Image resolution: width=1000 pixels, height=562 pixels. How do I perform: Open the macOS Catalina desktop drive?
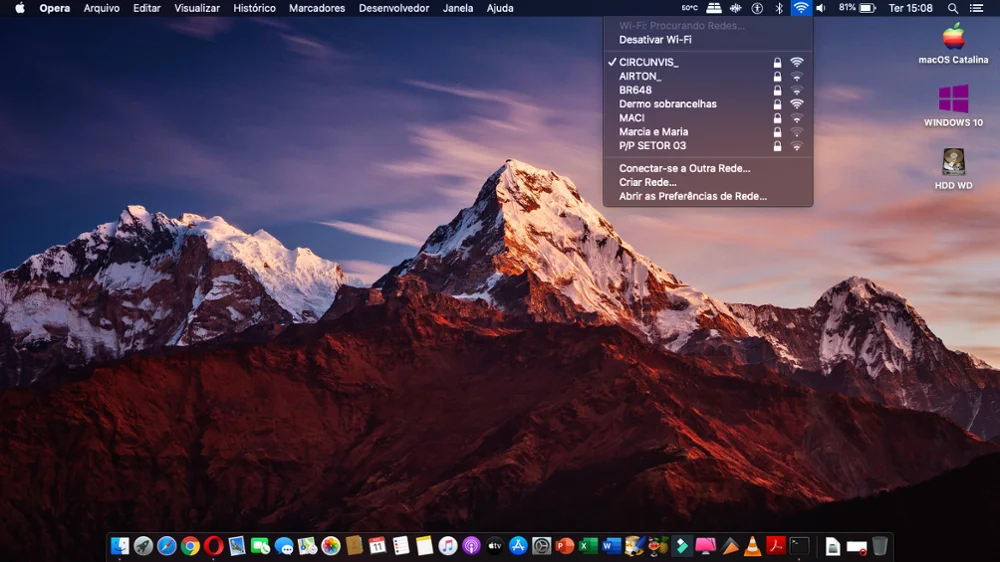click(953, 42)
